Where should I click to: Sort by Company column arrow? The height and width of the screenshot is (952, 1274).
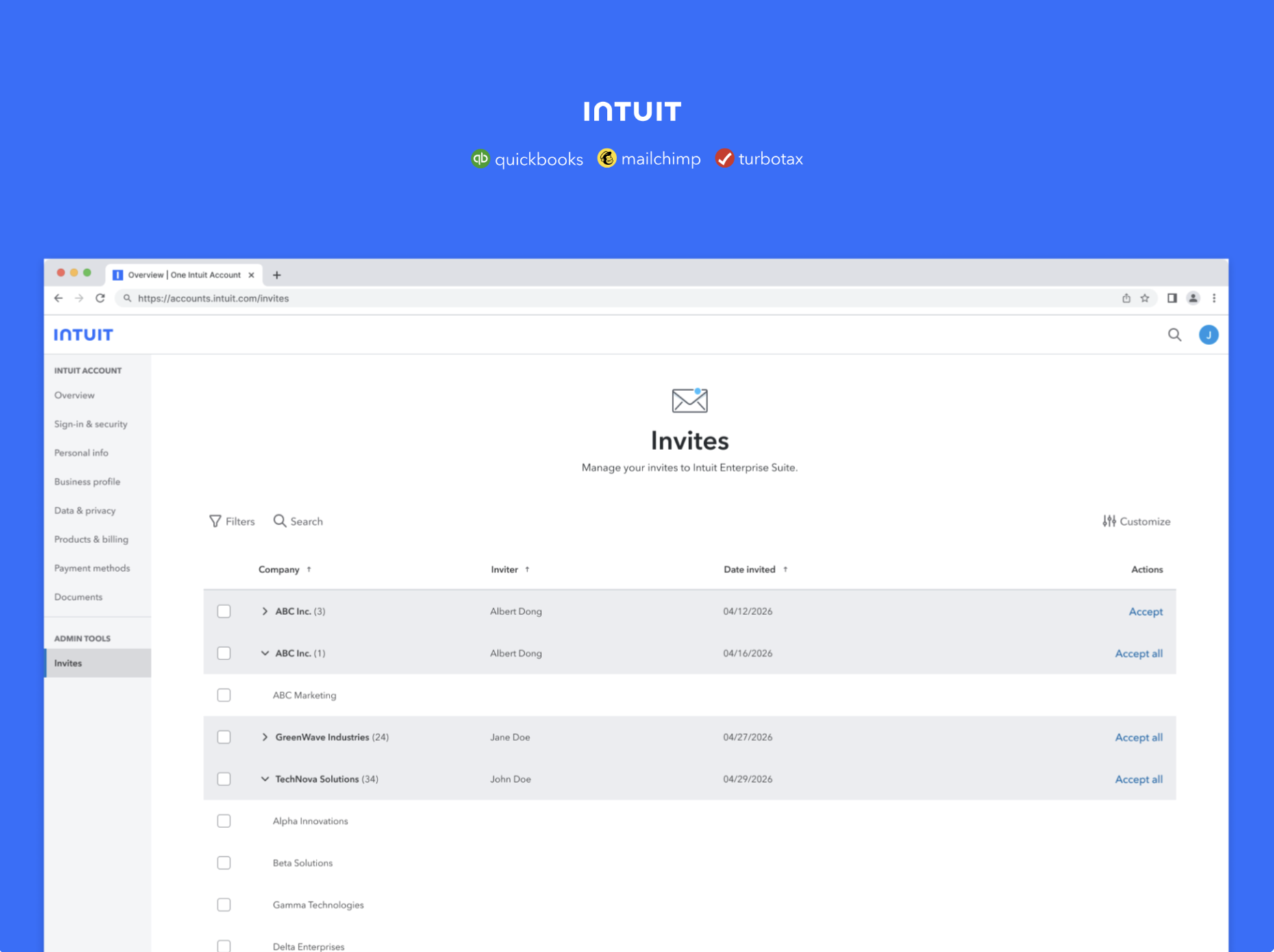tap(309, 569)
